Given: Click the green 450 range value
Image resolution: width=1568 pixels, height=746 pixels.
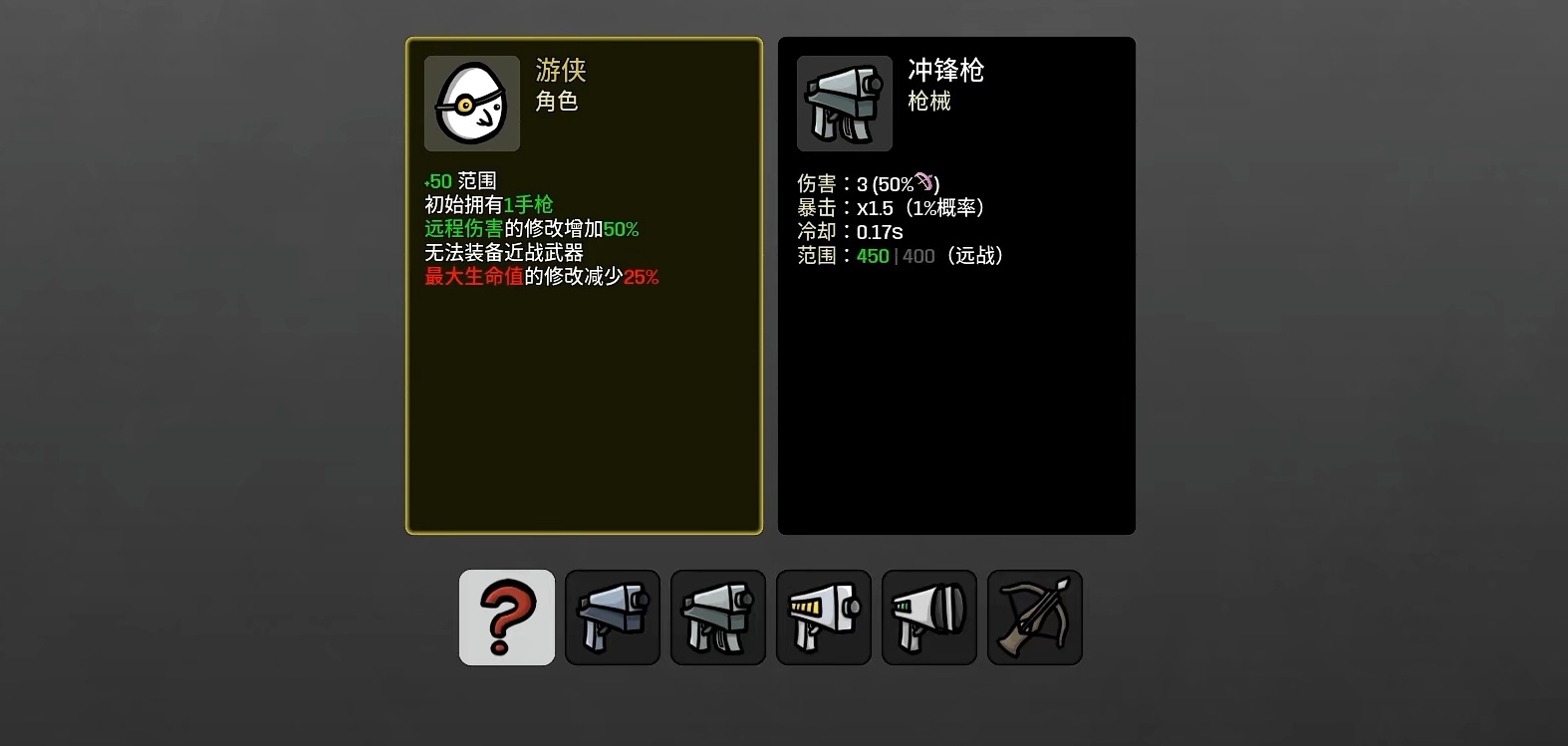Looking at the screenshot, I should tap(873, 256).
